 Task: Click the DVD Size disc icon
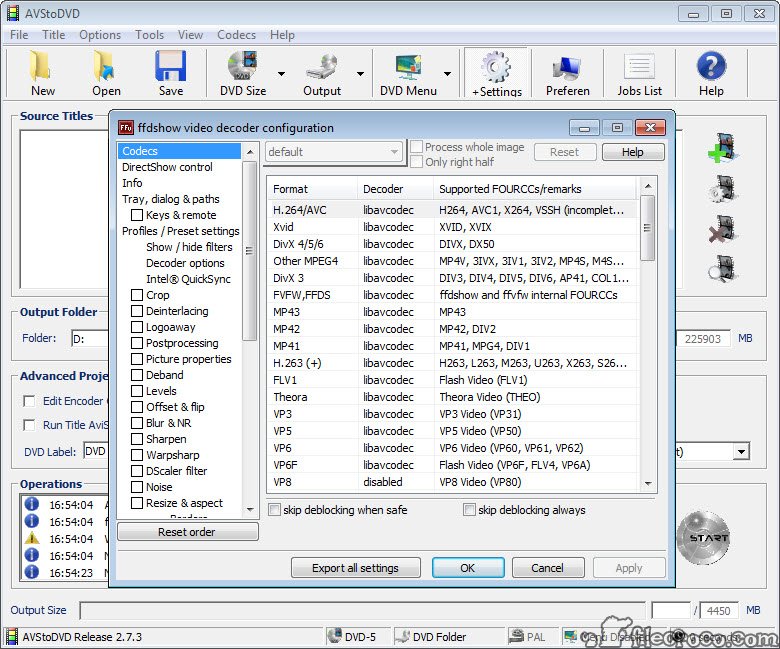pos(243,66)
